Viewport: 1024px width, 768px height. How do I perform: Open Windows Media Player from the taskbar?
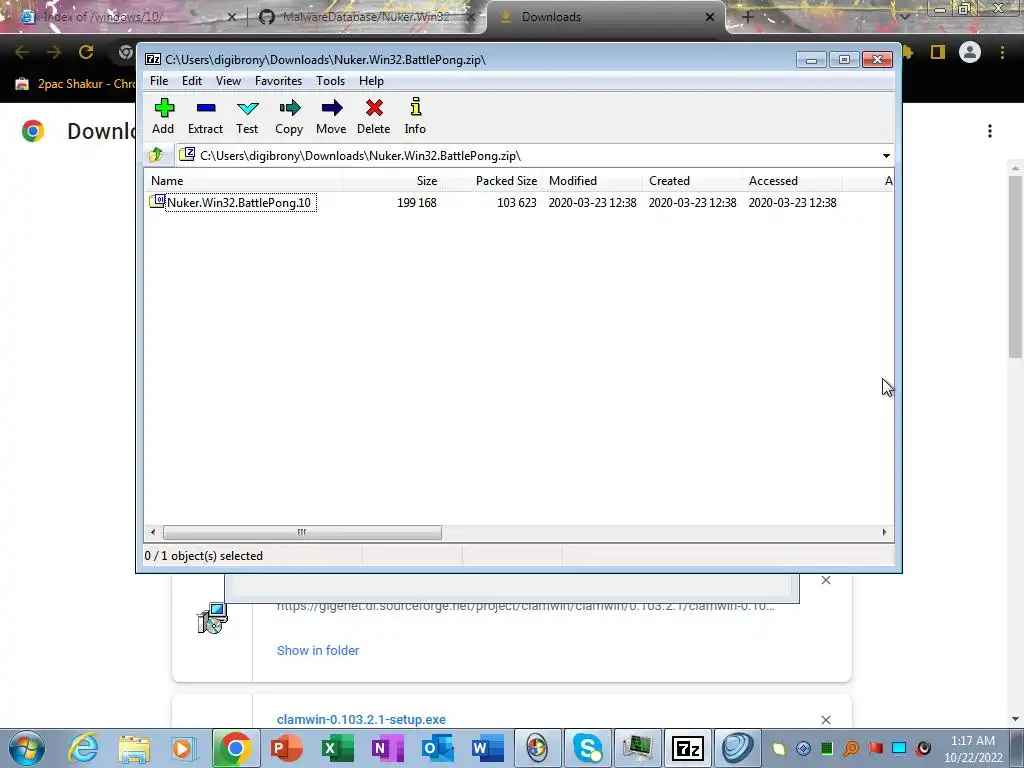184,748
